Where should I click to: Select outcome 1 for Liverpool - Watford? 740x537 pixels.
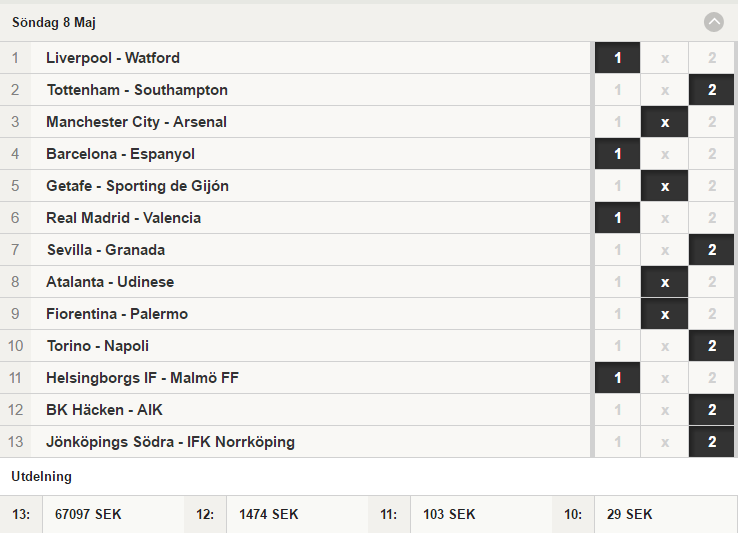coord(617,58)
